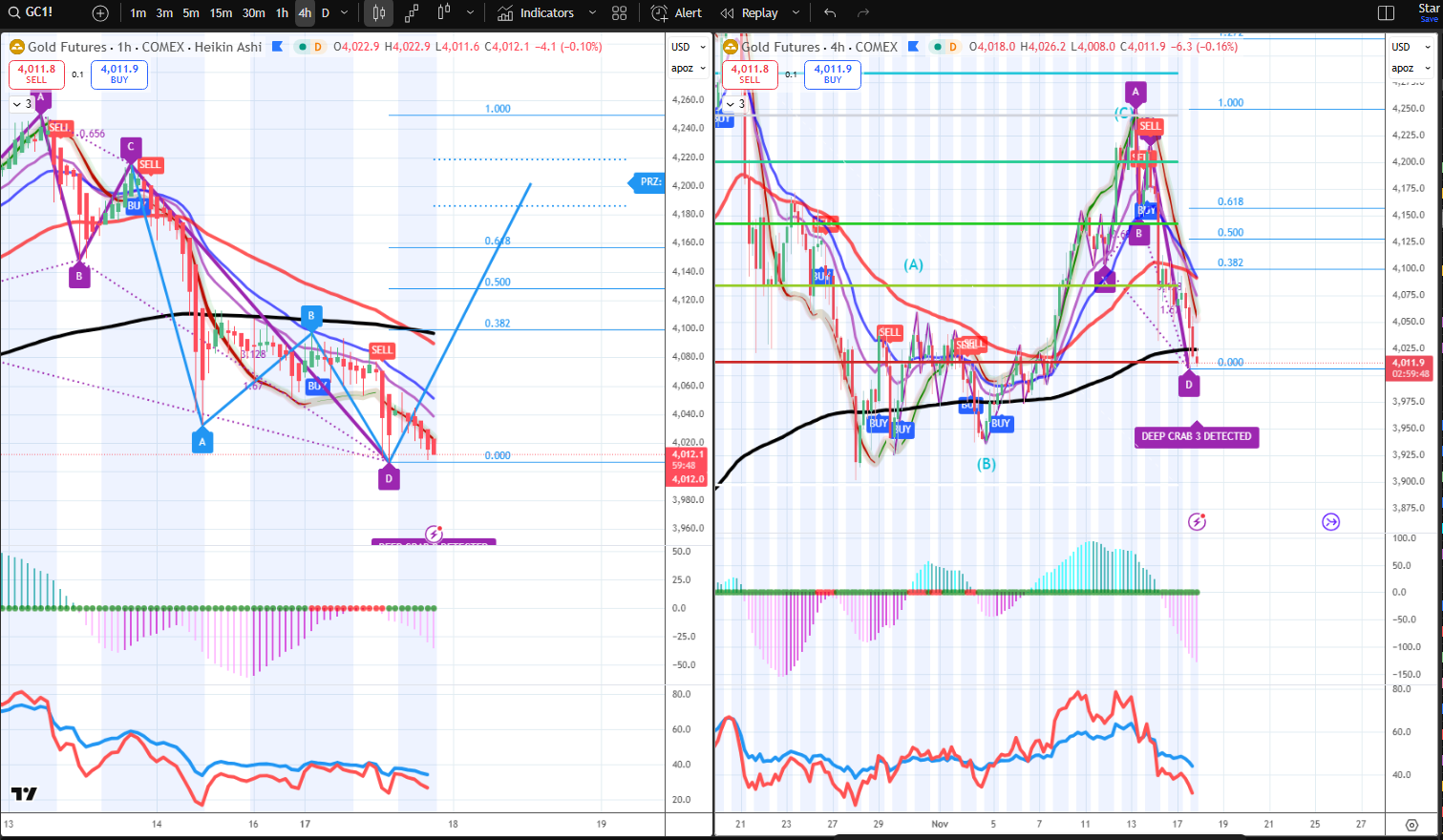Toggle the market status dot on 4h chart
Screen dimensions: 1443x840
coord(939,47)
